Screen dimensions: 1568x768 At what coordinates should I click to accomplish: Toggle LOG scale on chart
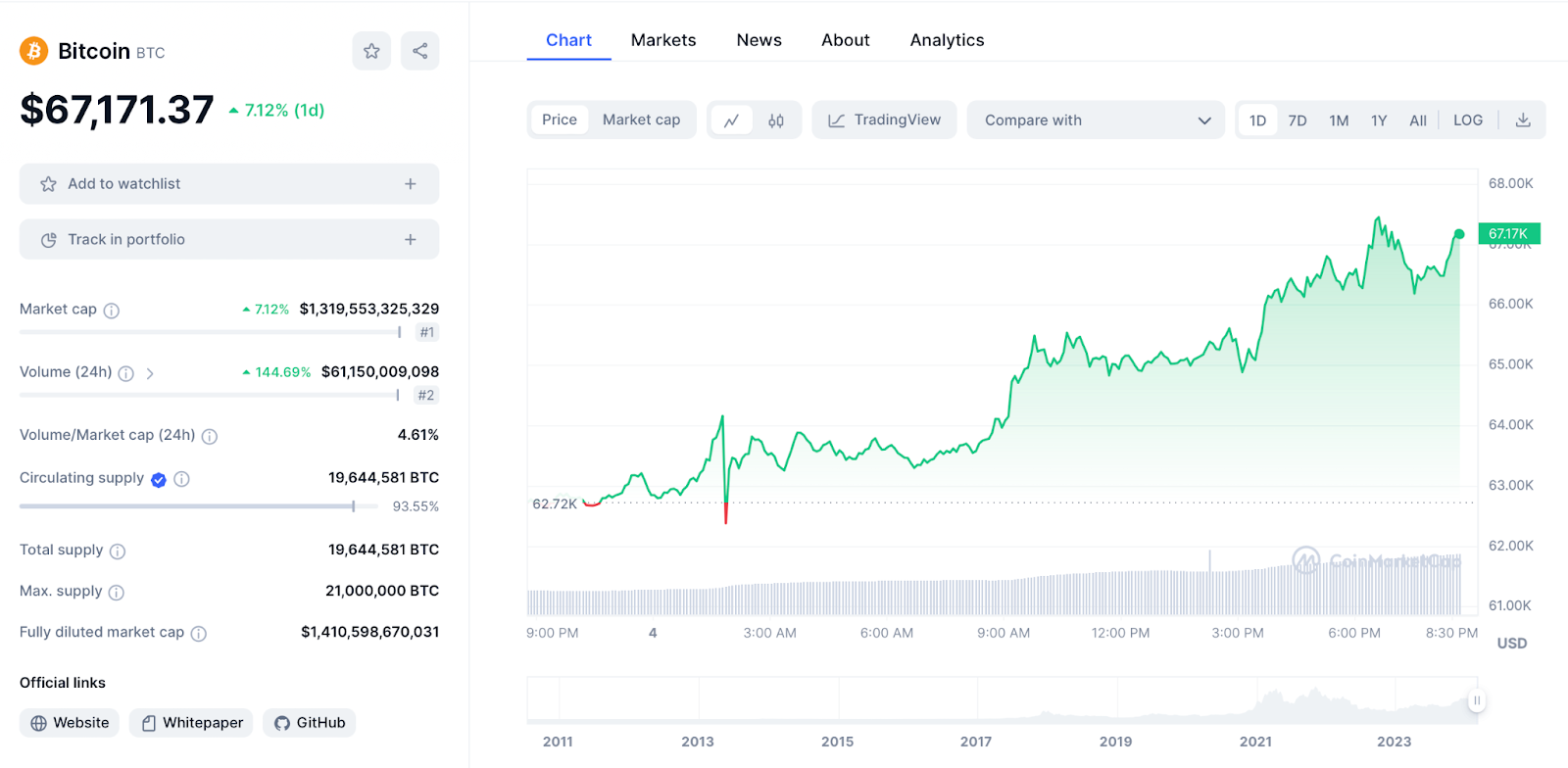point(1468,120)
